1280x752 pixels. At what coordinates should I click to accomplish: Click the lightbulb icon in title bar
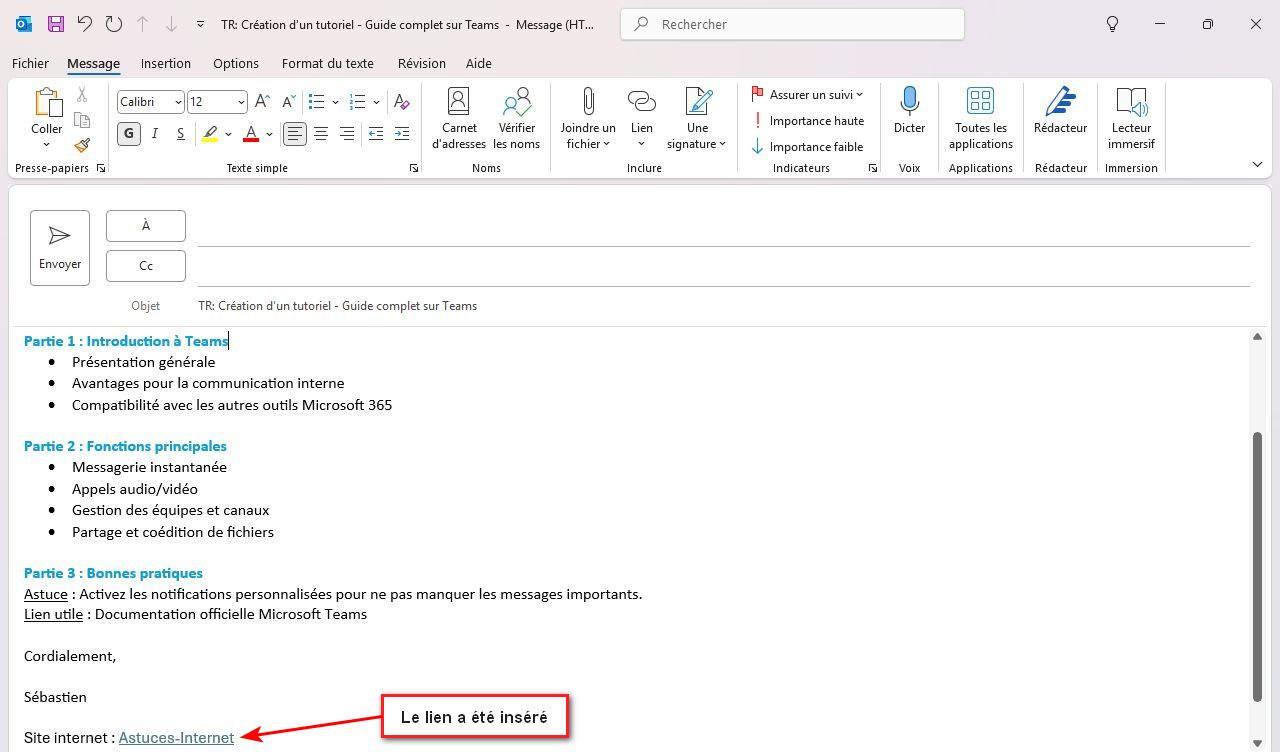(1112, 24)
